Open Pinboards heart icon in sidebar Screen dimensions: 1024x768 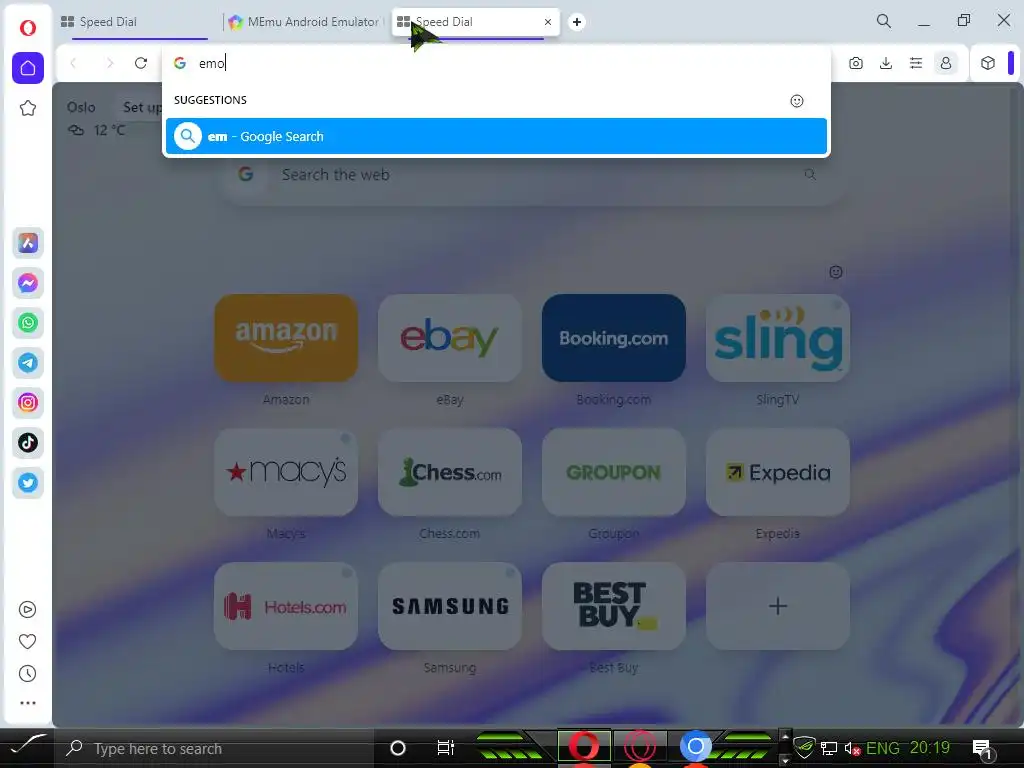click(27, 641)
